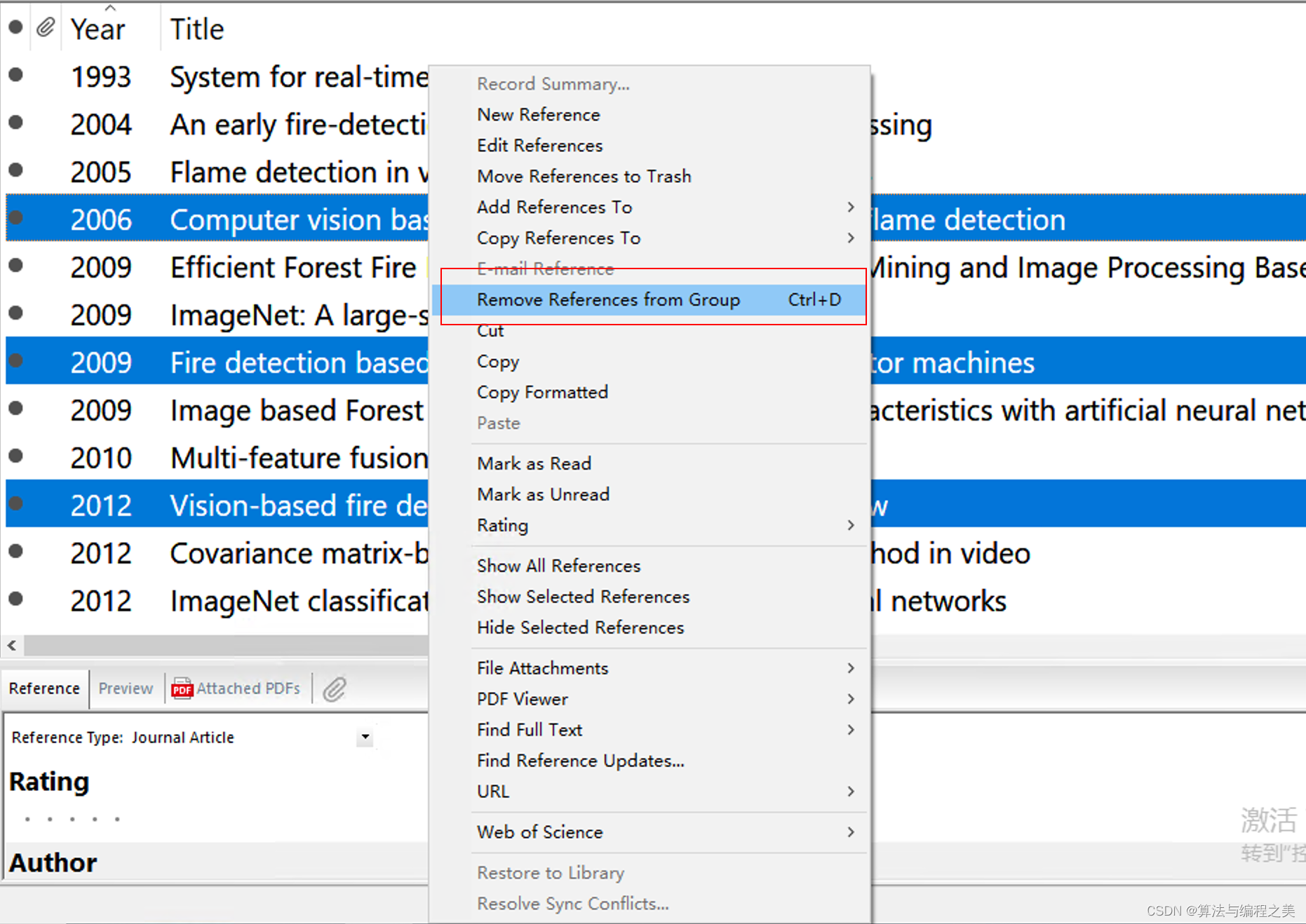Viewport: 1306px width, 924px height.
Task: Switch to the Preview tab
Action: [126, 688]
